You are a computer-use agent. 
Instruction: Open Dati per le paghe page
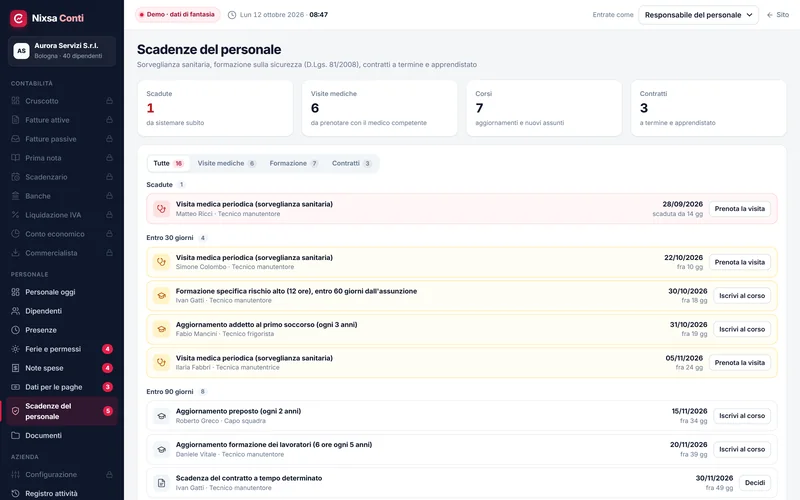(x=62, y=387)
